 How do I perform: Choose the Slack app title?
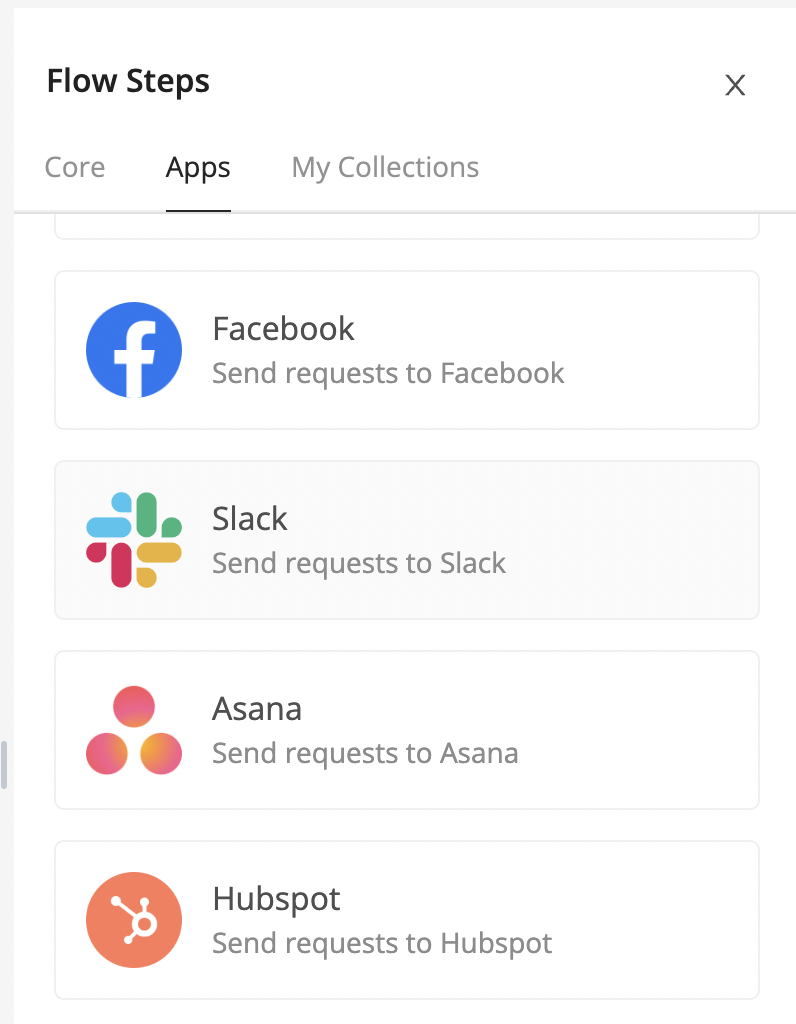(x=250, y=519)
